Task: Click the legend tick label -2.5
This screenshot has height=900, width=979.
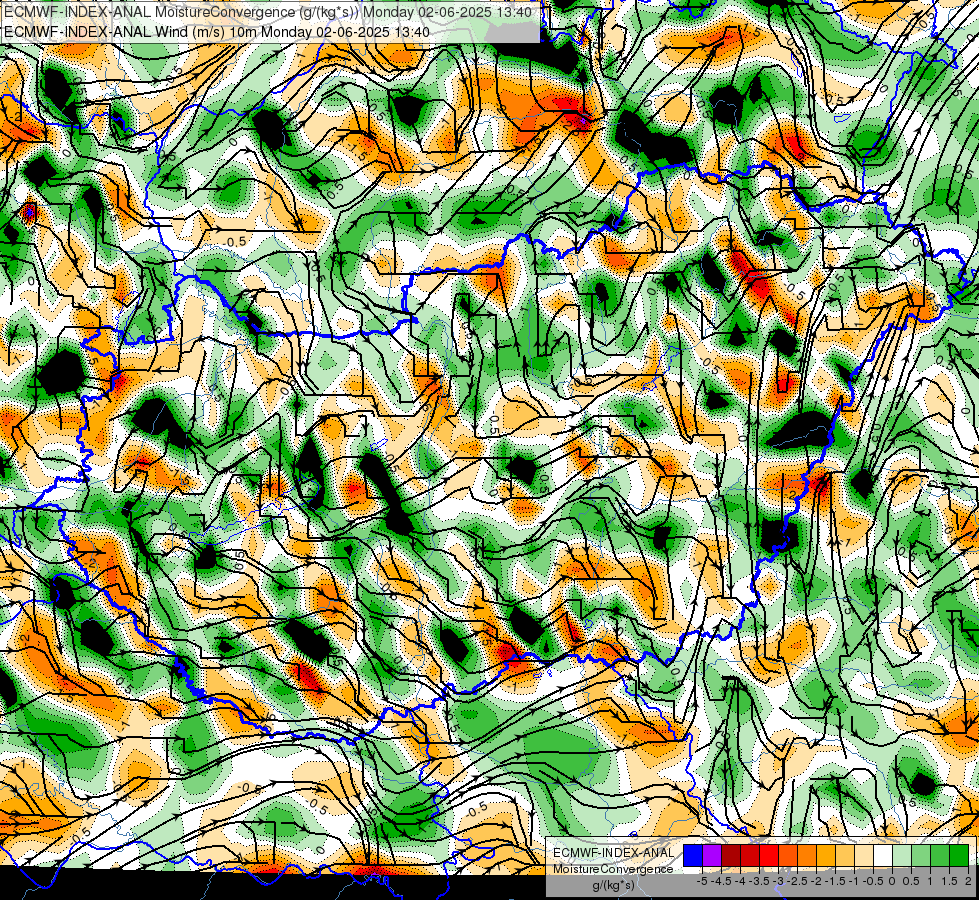Action: pos(797,881)
